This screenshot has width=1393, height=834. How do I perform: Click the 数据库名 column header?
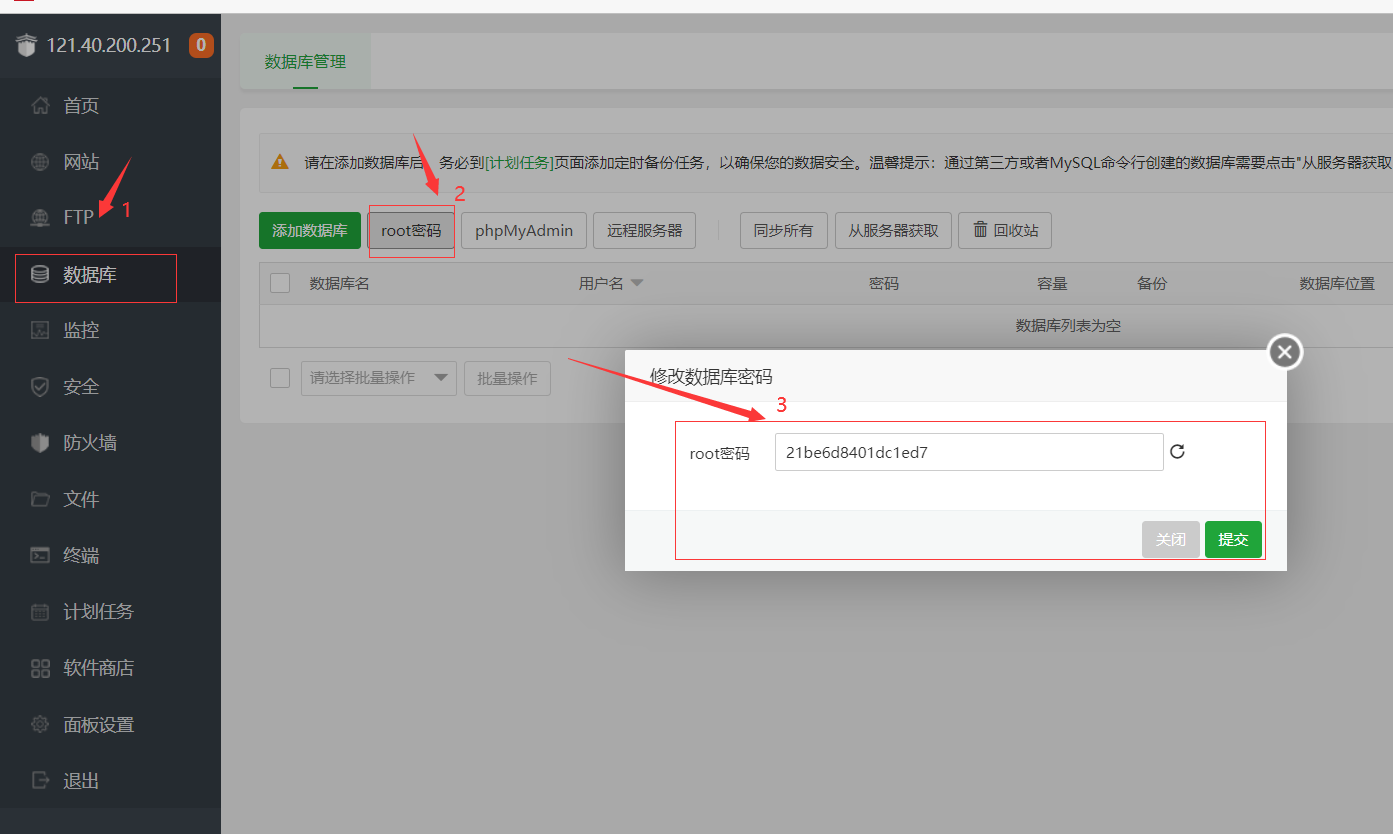click(x=340, y=284)
